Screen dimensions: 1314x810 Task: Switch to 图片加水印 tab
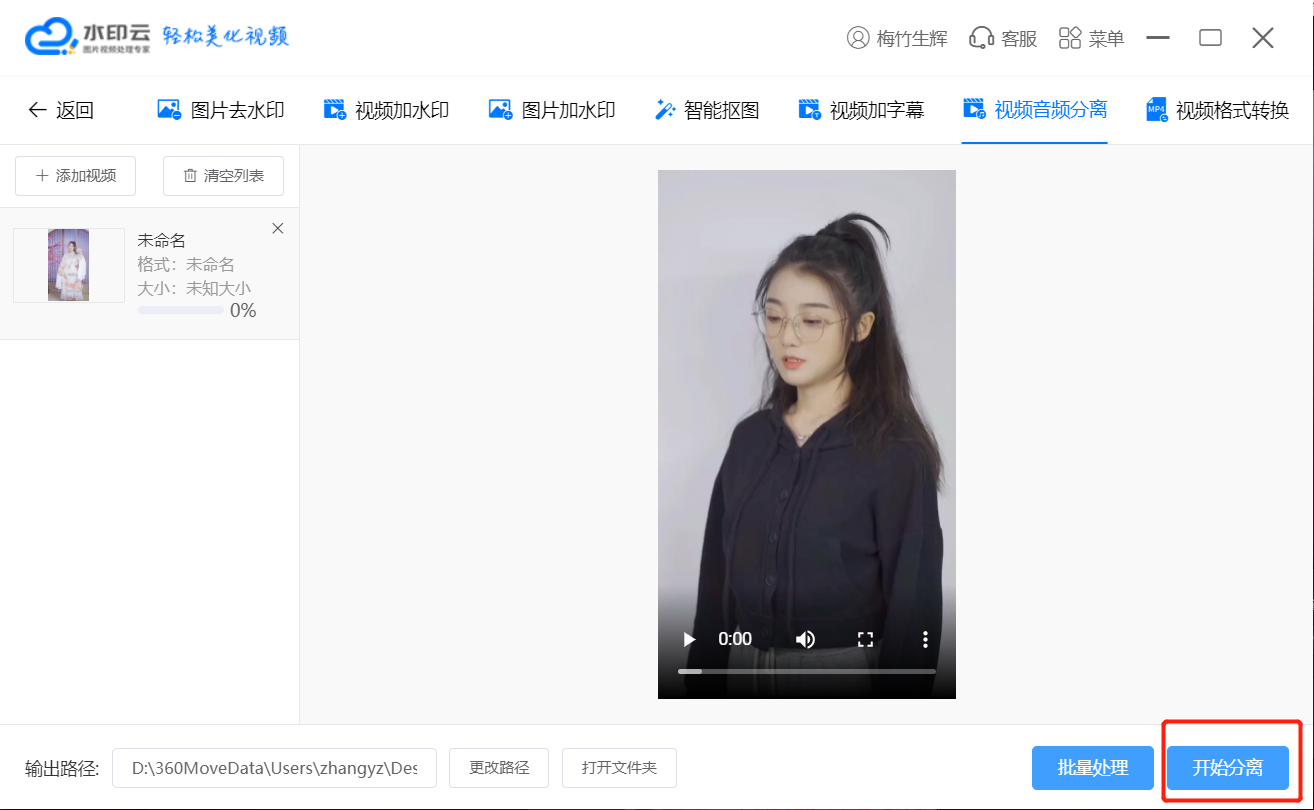[552, 110]
